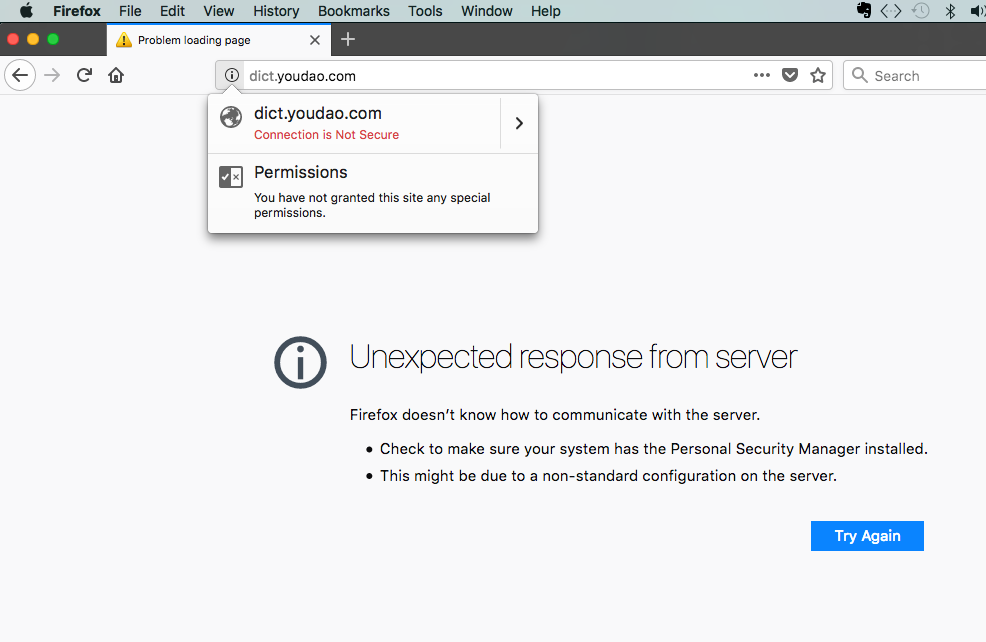Reload the current page
Viewport: 986px width, 642px height.
pyautogui.click(x=84, y=75)
